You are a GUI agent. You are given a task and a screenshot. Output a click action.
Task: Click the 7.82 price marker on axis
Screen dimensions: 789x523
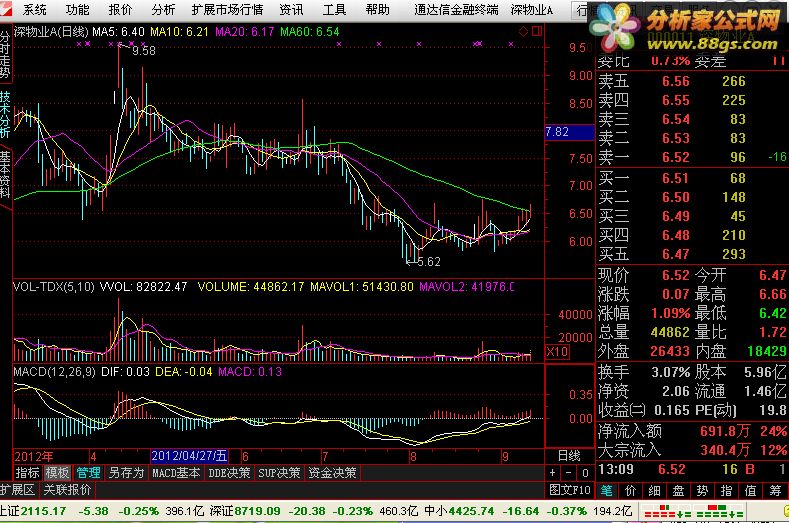(569, 132)
